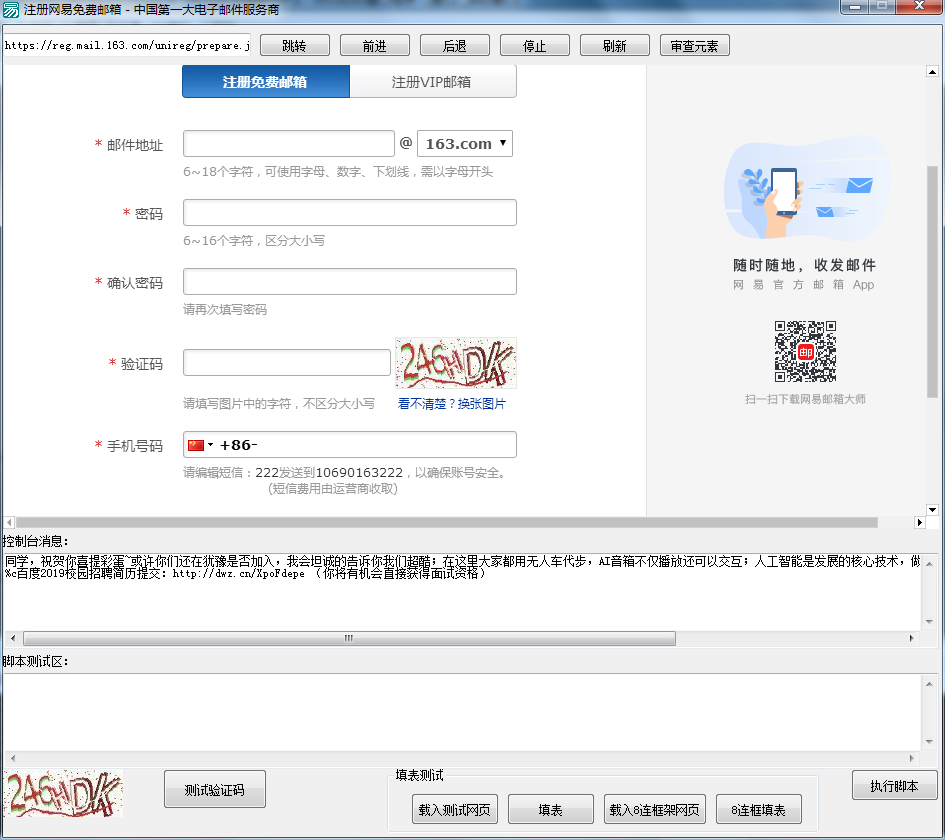This screenshot has width=945, height=840.
Task: Click the 载入测试网页 button
Action: [455, 810]
